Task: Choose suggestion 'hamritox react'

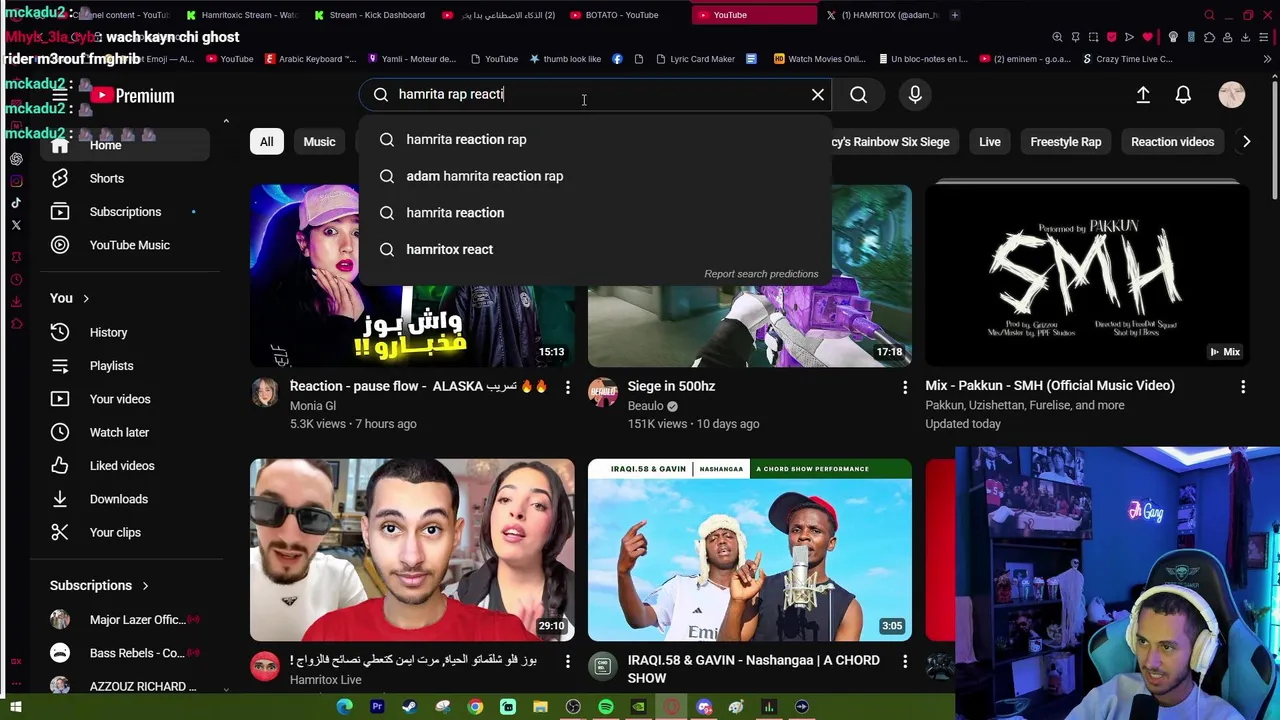Action: (595, 249)
